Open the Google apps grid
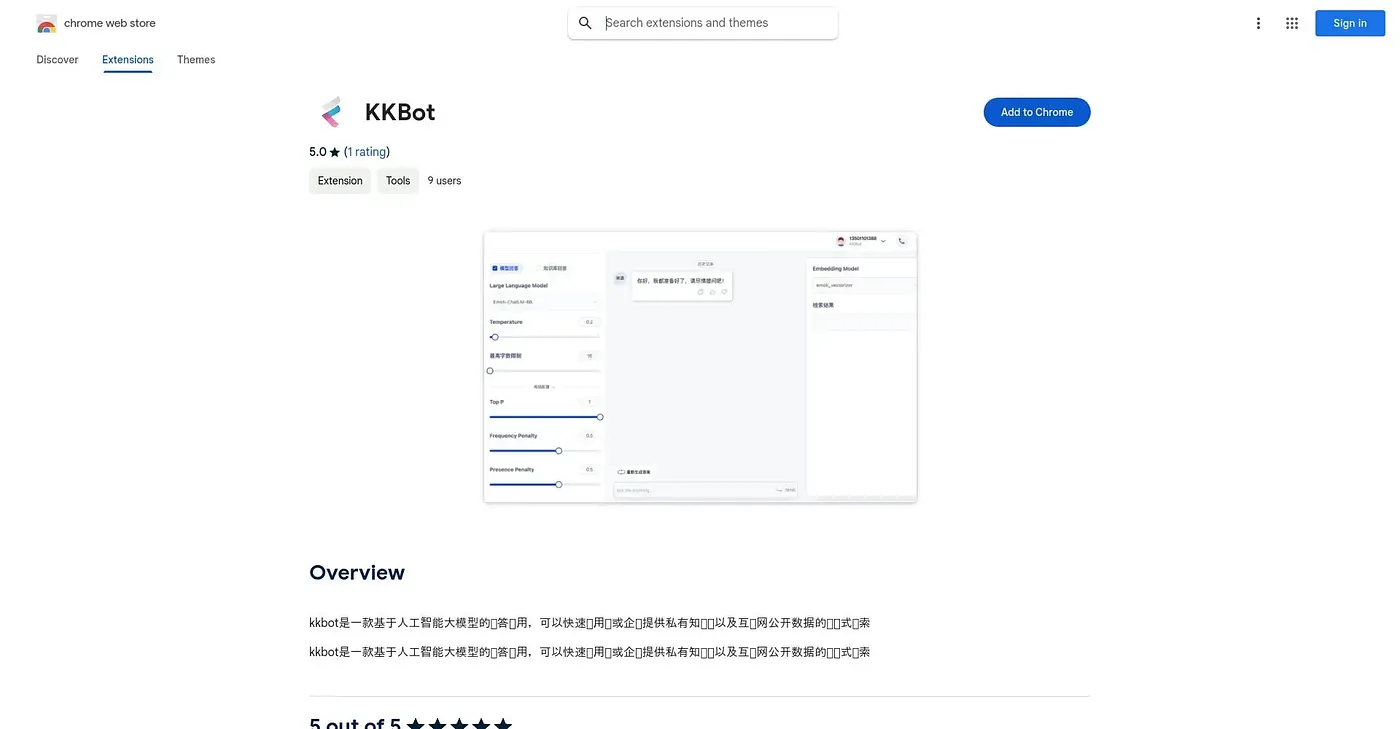Screen dimensions: 1400x729 (x=1292, y=23)
